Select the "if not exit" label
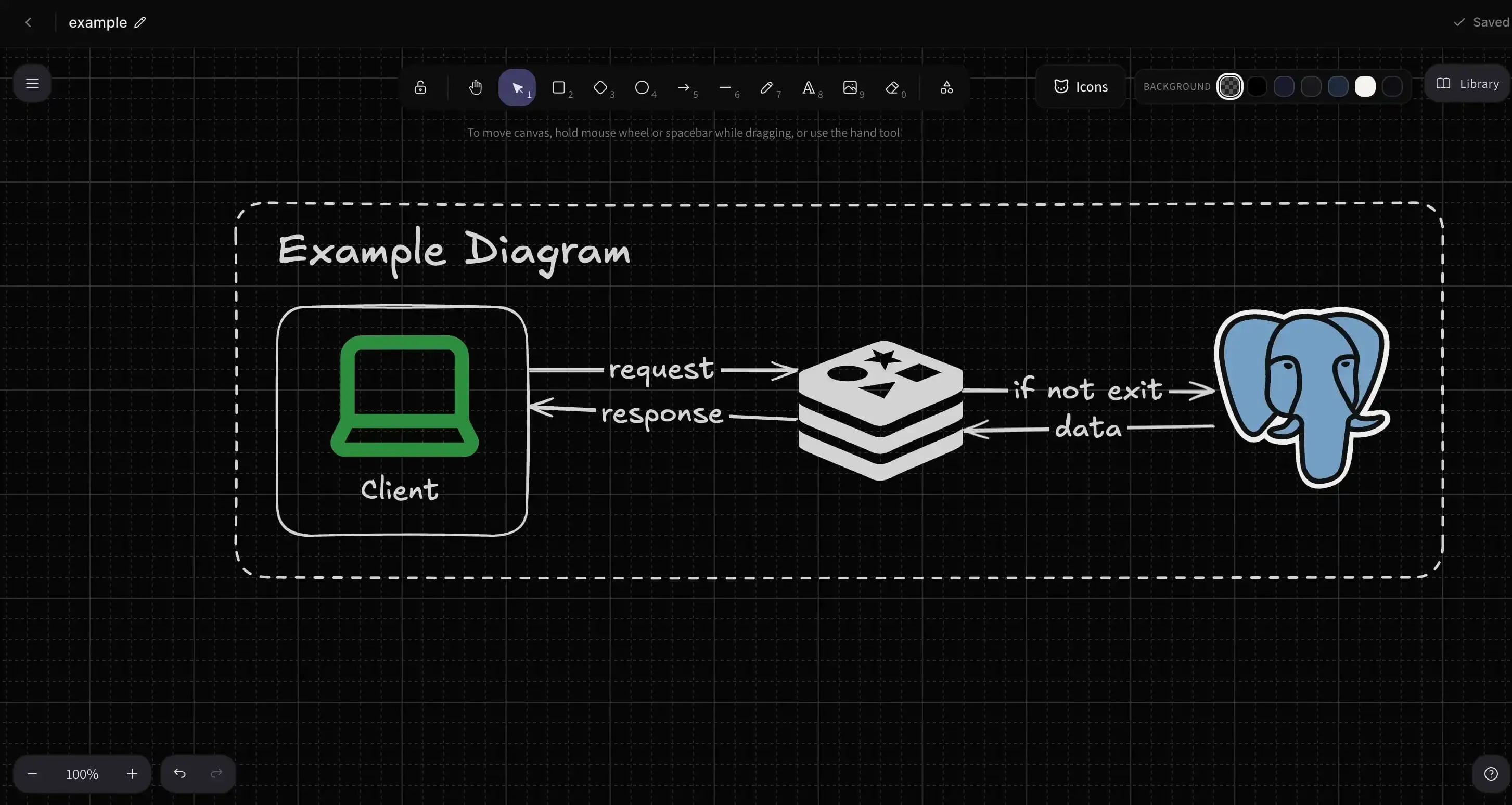Image resolution: width=1512 pixels, height=805 pixels. 1087,388
